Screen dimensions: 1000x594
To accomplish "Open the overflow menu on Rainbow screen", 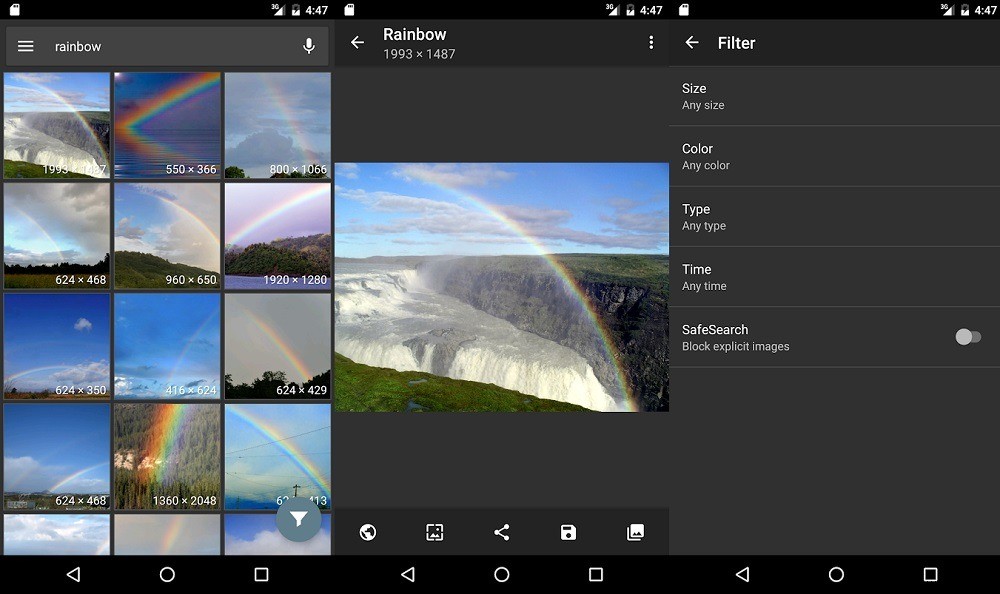I will pyautogui.click(x=651, y=42).
